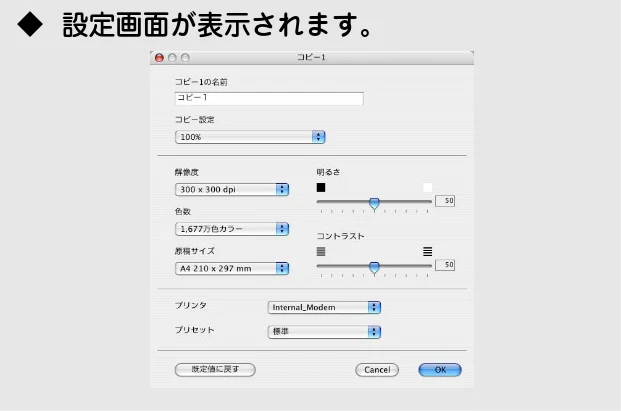Open the 原稿サイズ A4 dropdown
This screenshot has width=621, height=411.
[232, 268]
